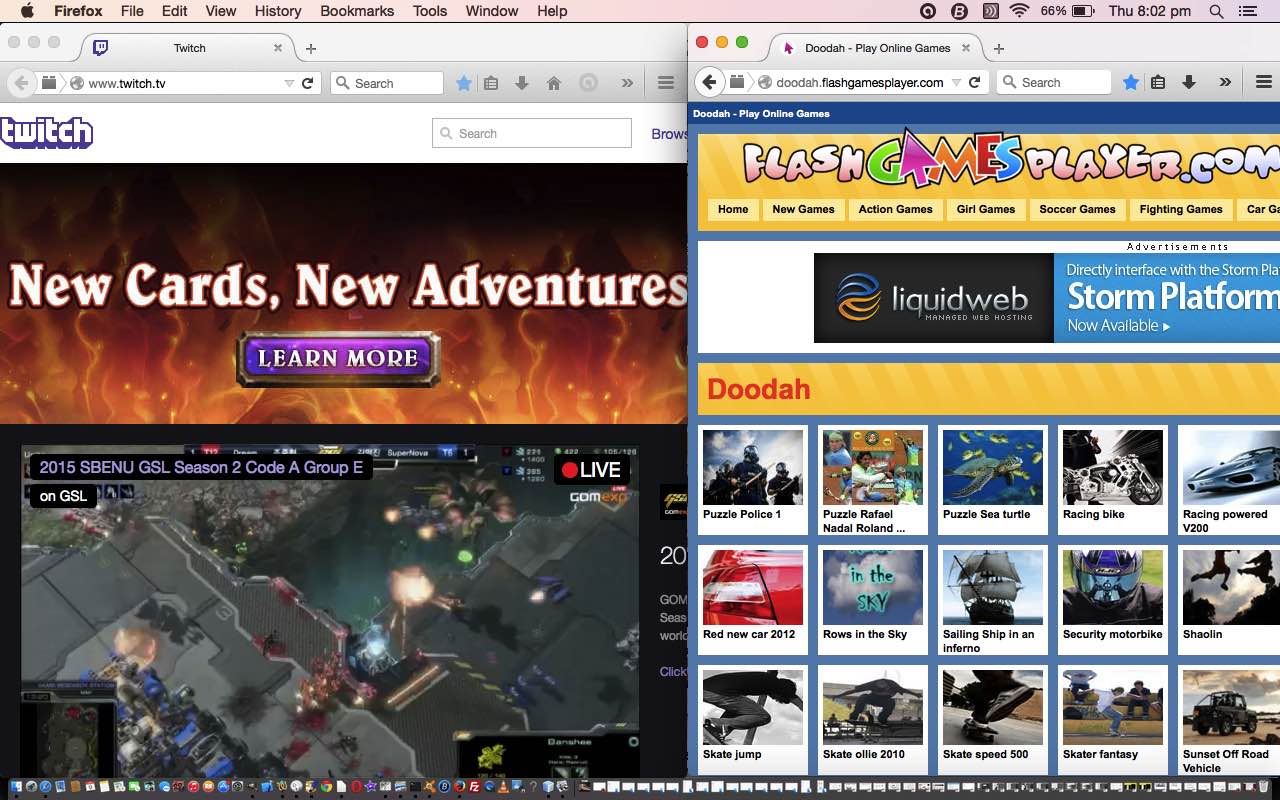Open the Apple menu
This screenshot has width=1280, height=800.
(x=27, y=11)
